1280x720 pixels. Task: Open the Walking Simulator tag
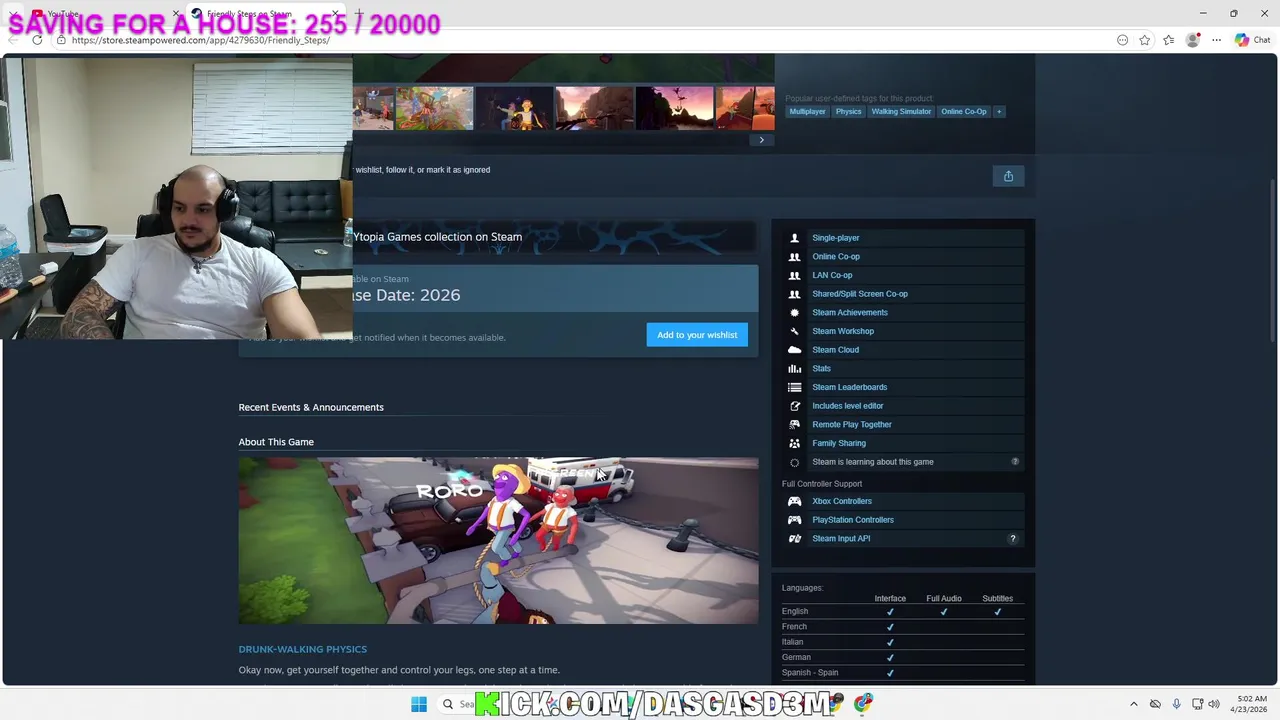[x=901, y=111]
